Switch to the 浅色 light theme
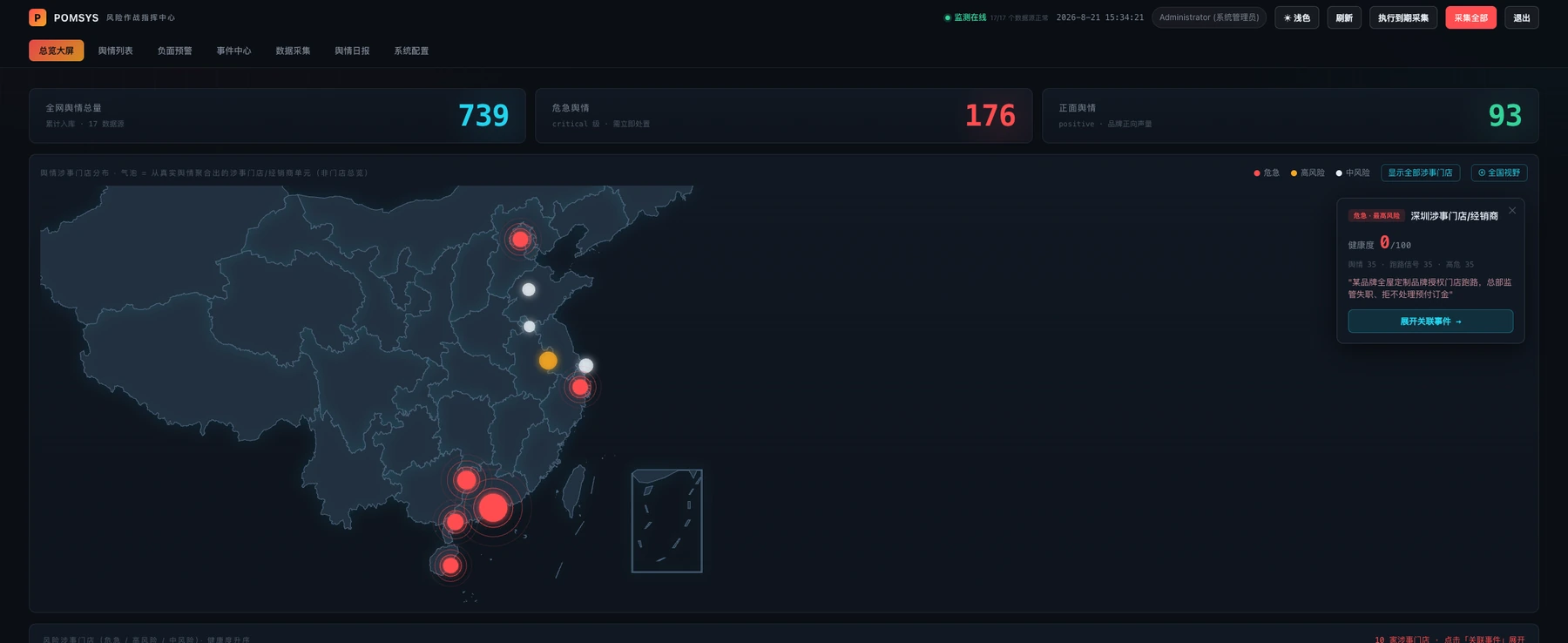Image resolution: width=1568 pixels, height=643 pixels. (1296, 17)
